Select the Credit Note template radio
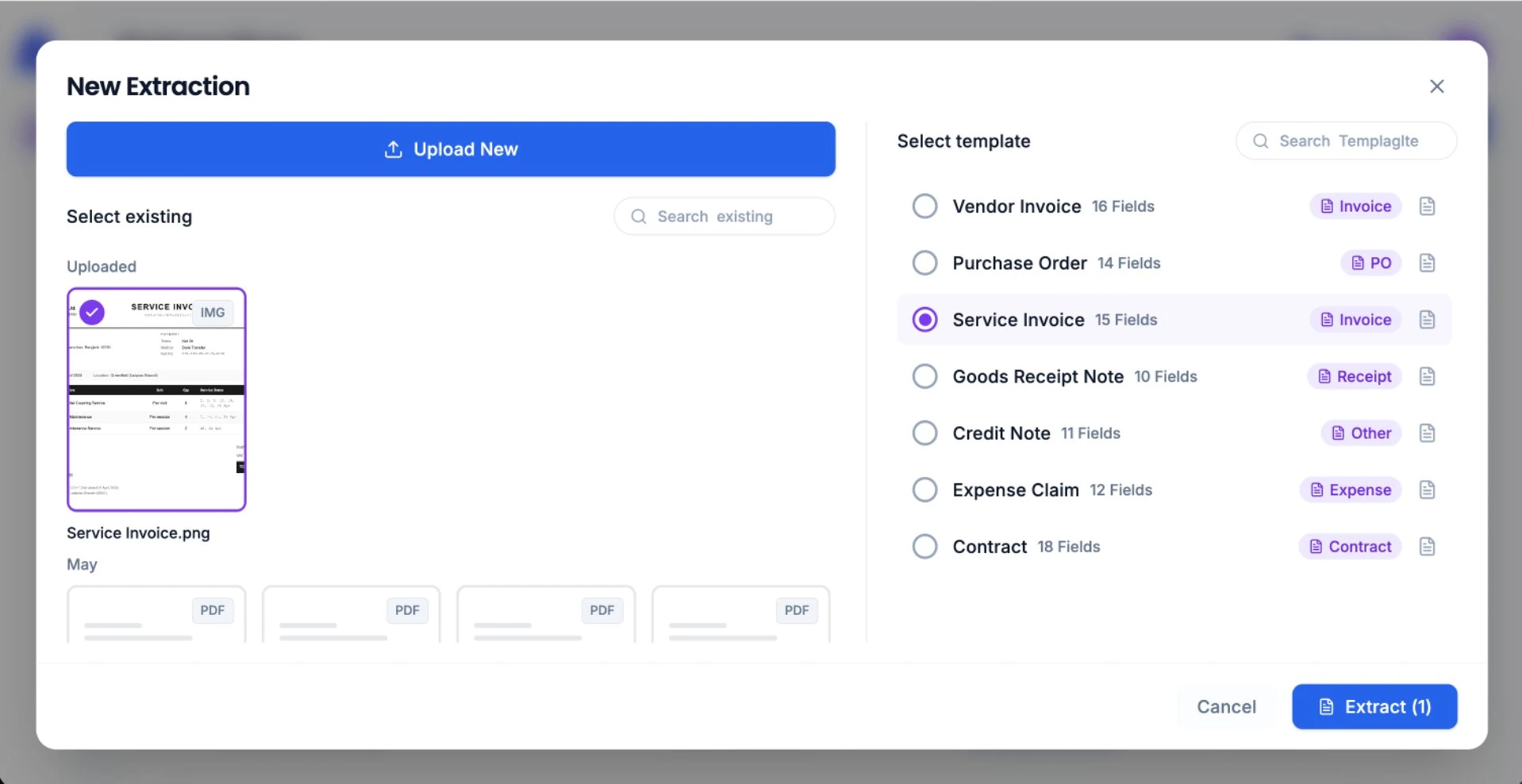 [x=924, y=433]
